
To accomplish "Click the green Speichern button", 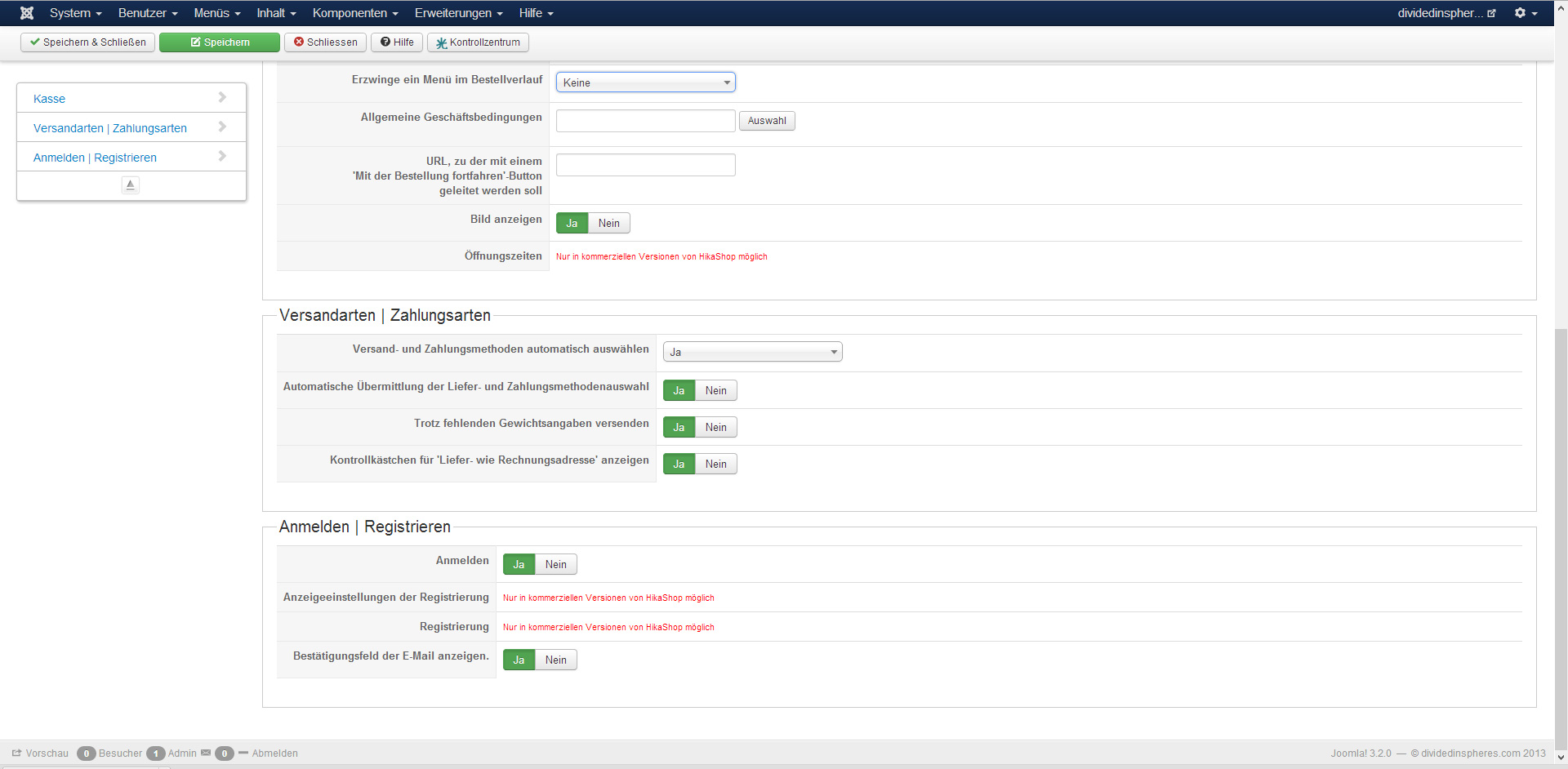I will [x=220, y=42].
